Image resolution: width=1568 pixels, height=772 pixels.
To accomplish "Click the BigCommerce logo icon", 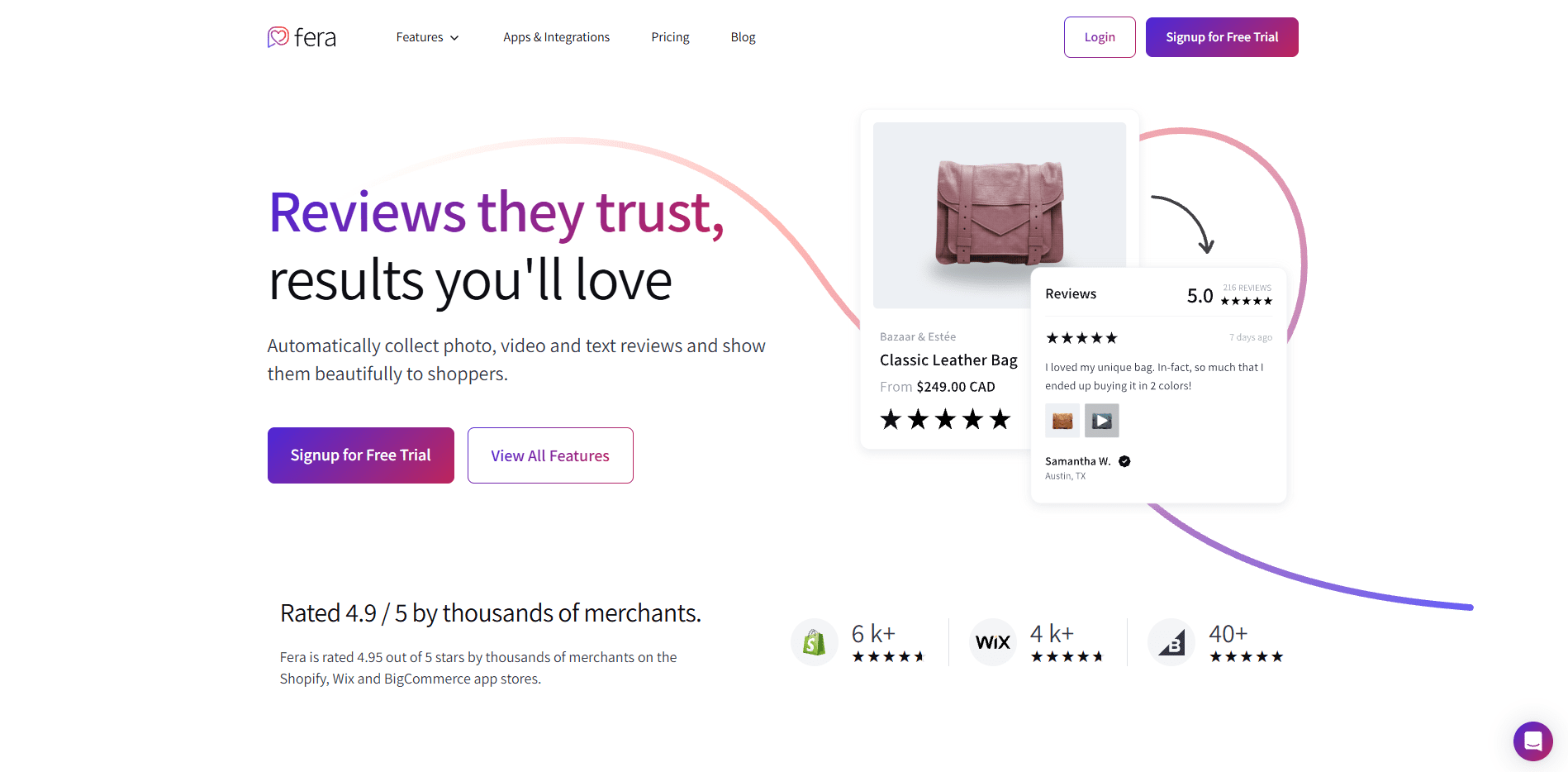I will (1171, 642).
